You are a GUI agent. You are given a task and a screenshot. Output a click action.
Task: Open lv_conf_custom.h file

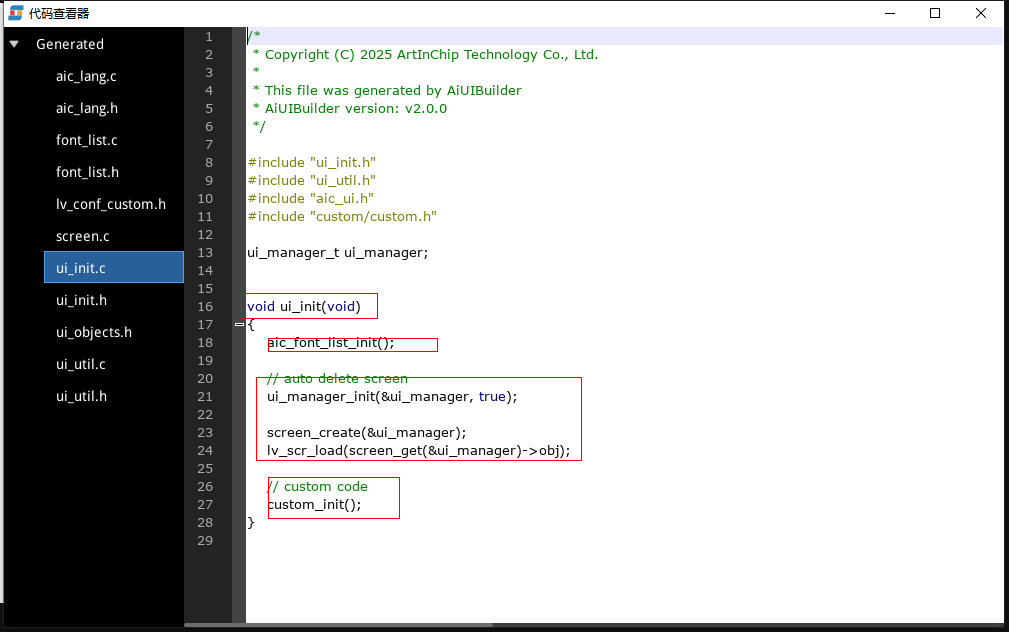pyautogui.click(x=111, y=205)
